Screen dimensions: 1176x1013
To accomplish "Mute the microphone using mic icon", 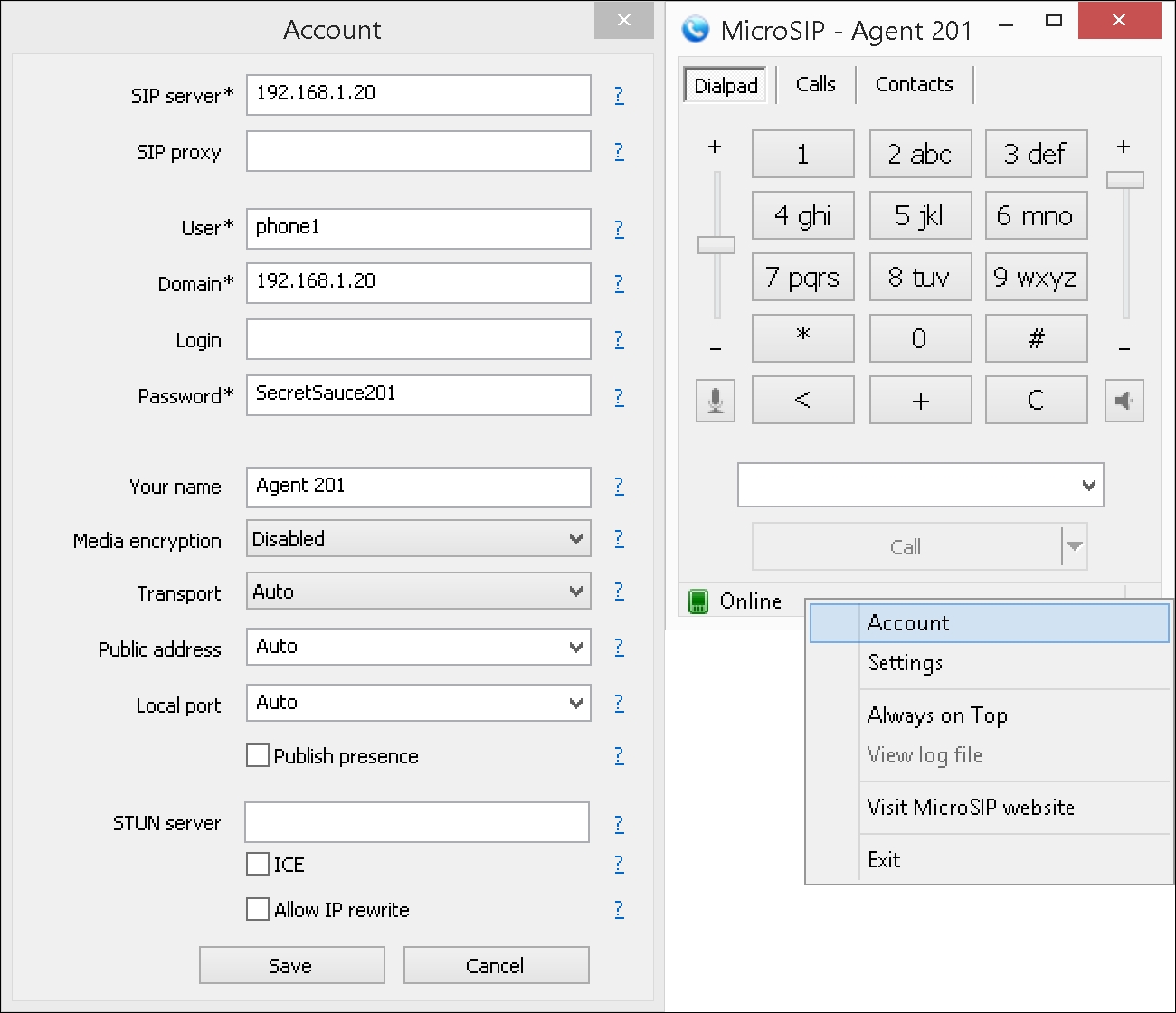I will click(x=716, y=401).
